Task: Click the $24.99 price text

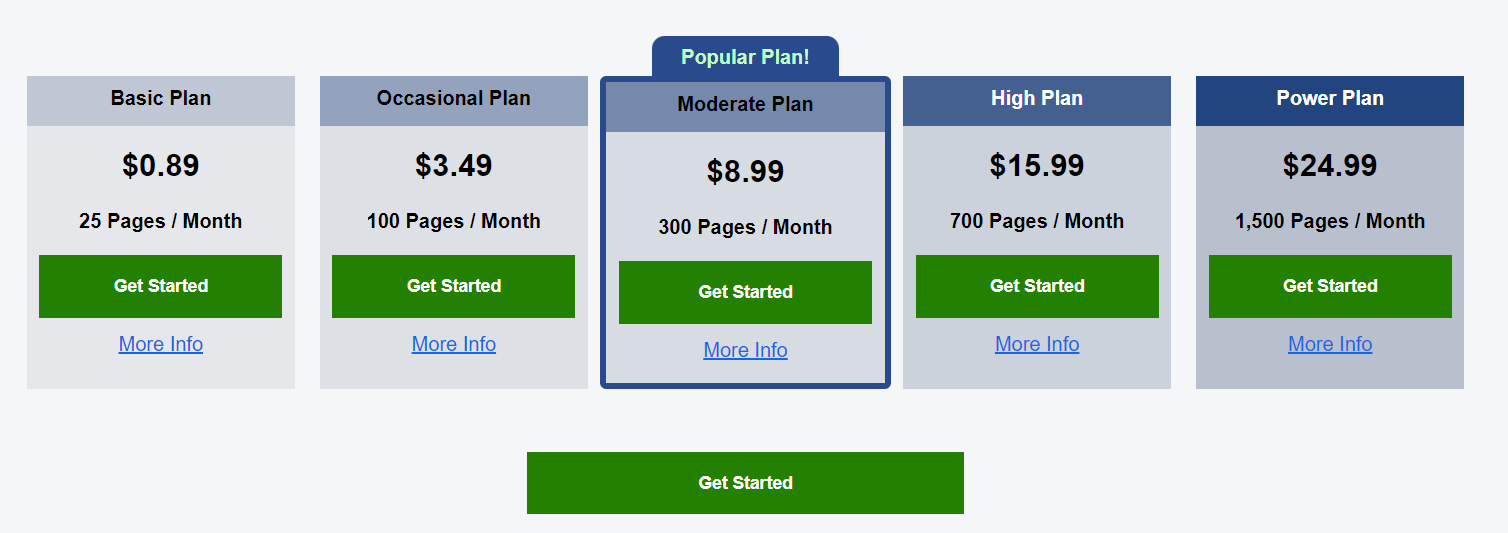Action: point(1330,165)
